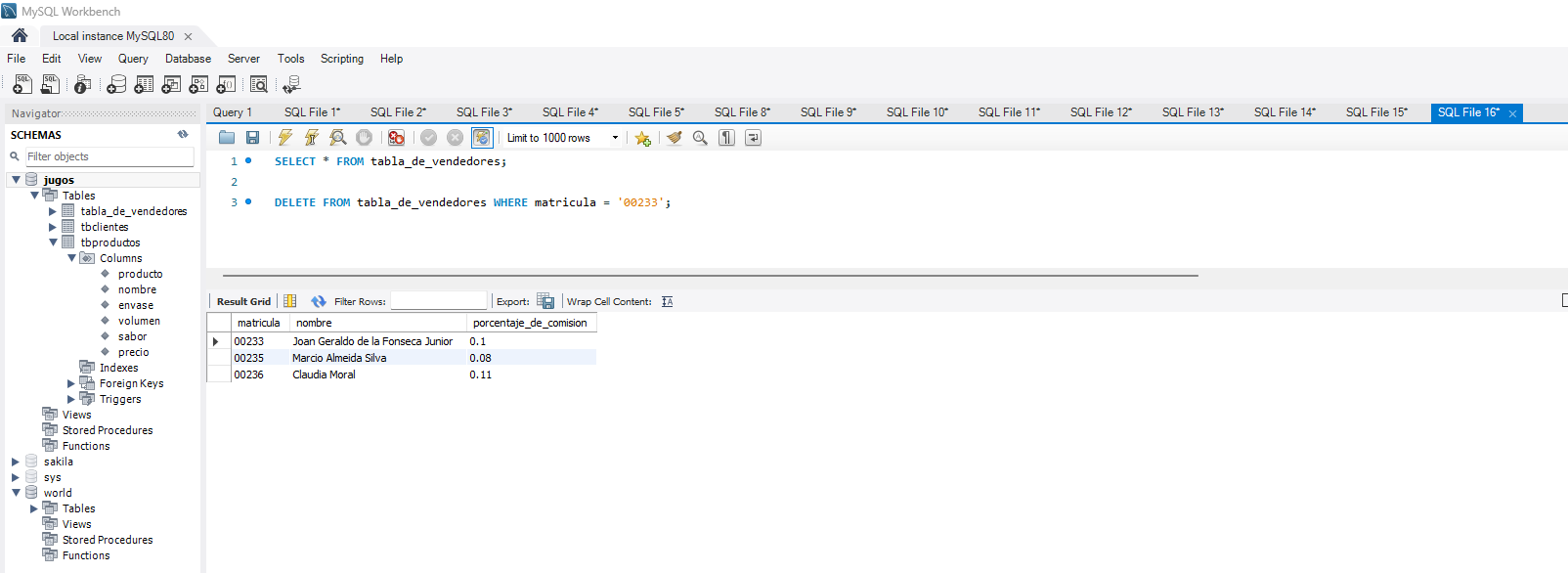Open the object inspector icon

click(x=83, y=85)
